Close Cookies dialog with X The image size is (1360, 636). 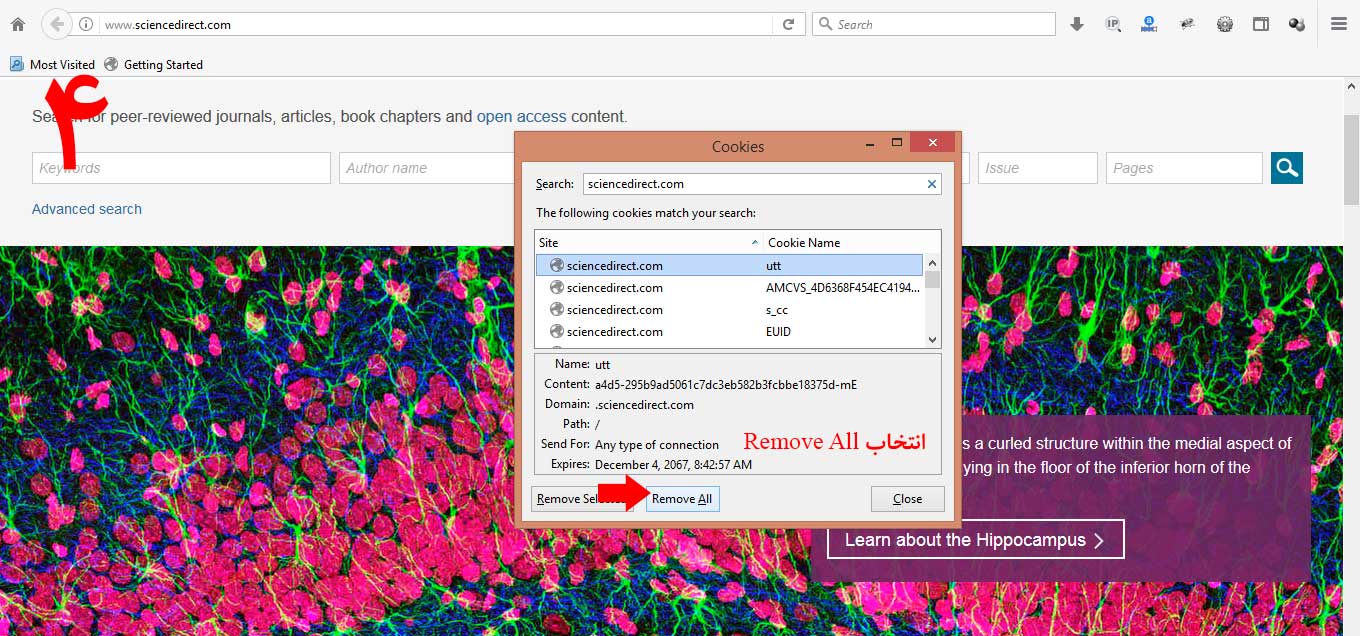(932, 143)
